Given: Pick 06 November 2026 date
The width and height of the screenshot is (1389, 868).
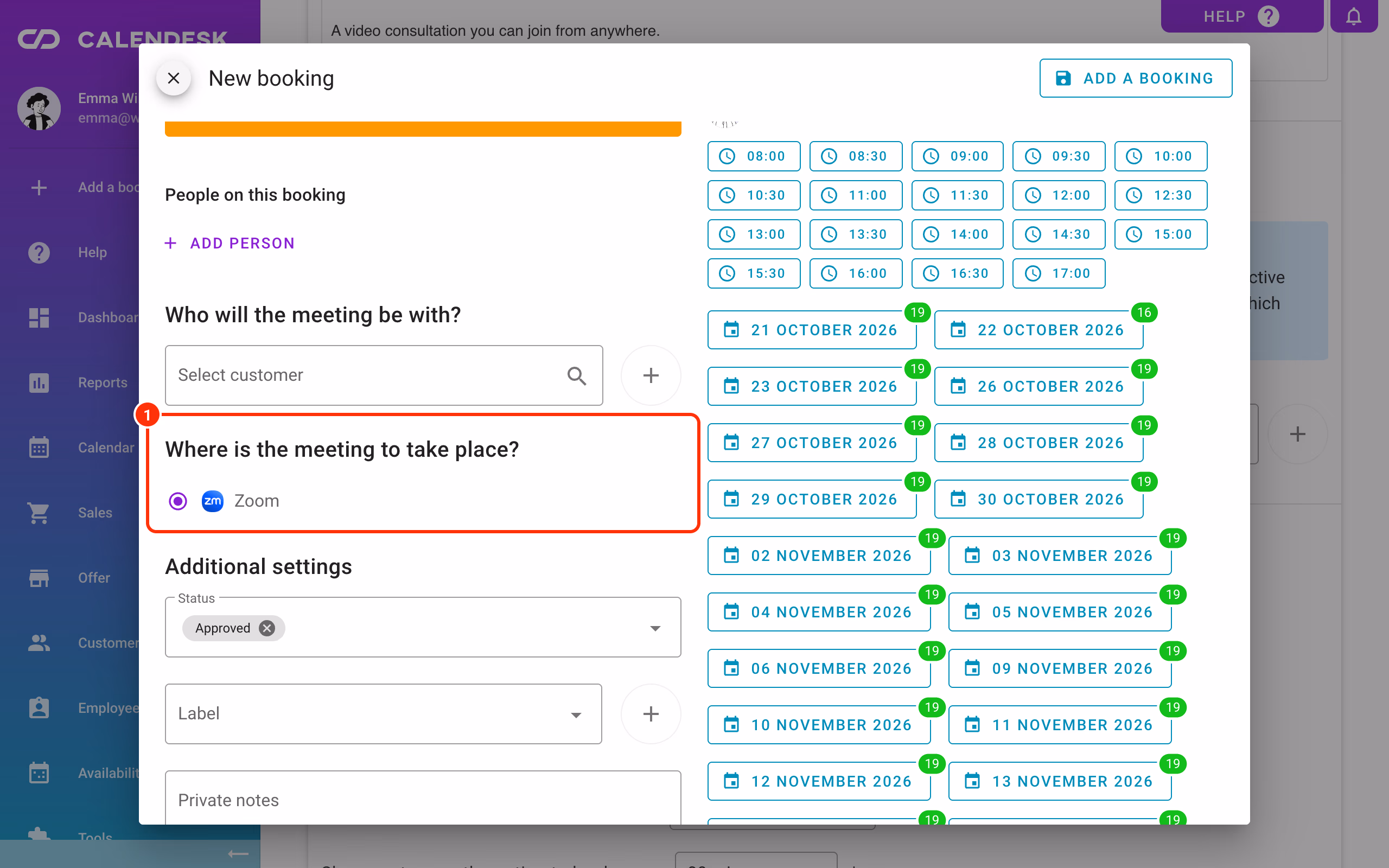Looking at the screenshot, I should 818,668.
